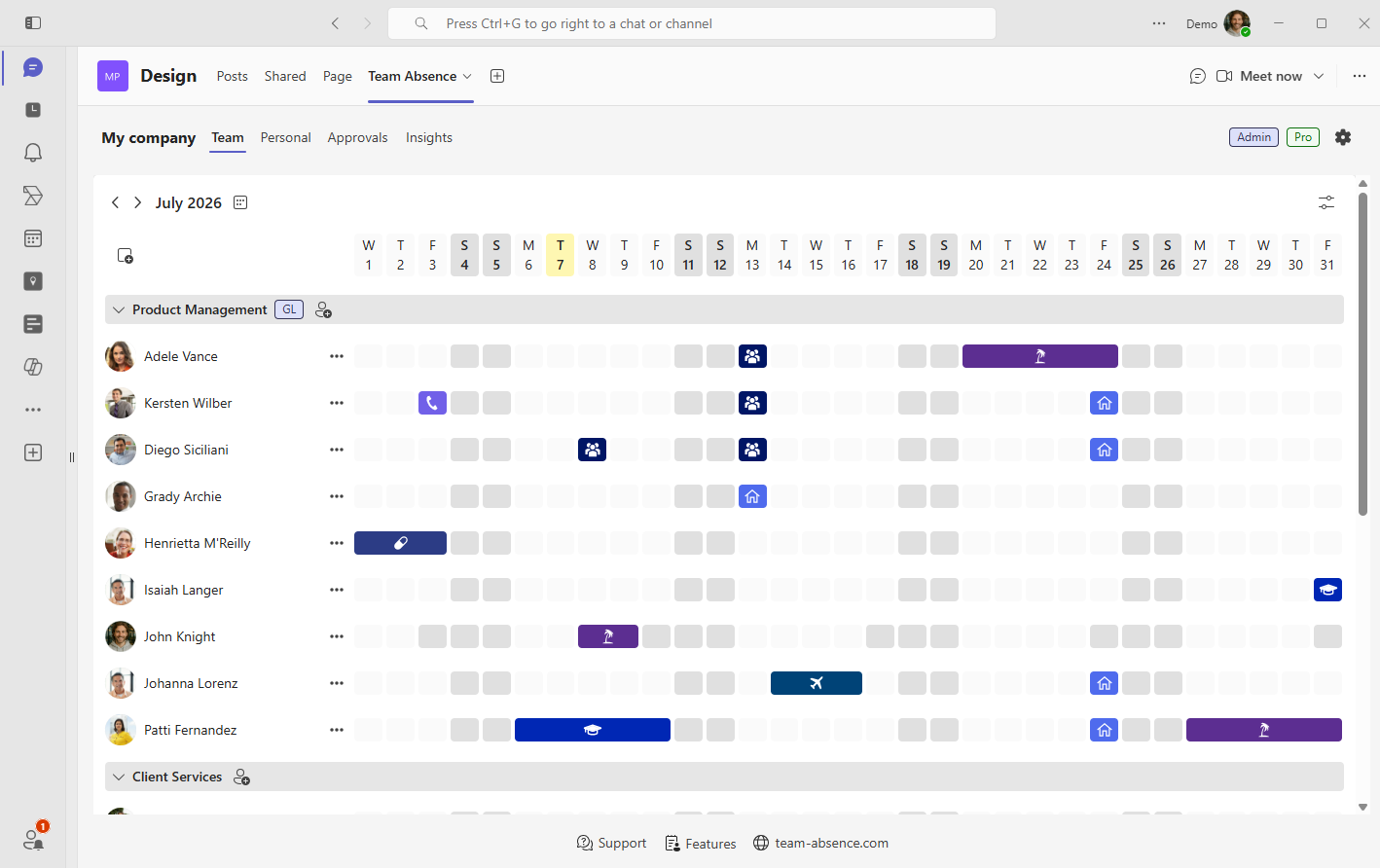Open the Insights tab
1380x868 pixels.
point(429,137)
